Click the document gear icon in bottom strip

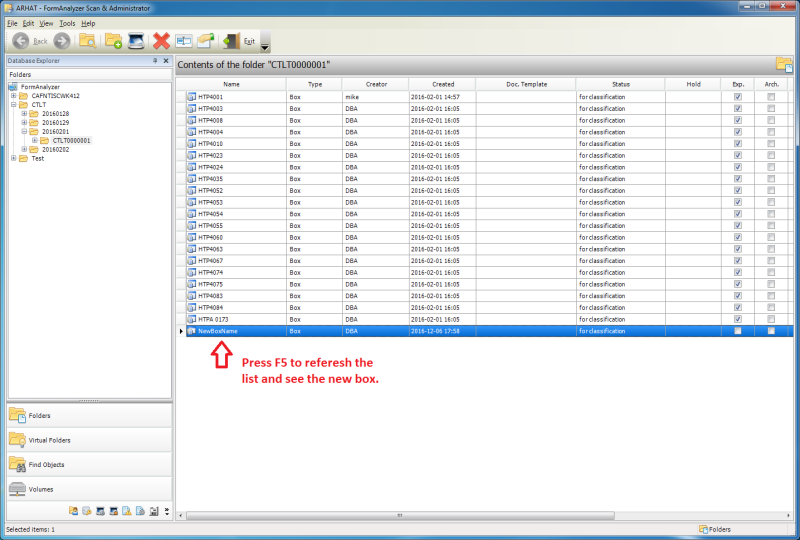140,511
